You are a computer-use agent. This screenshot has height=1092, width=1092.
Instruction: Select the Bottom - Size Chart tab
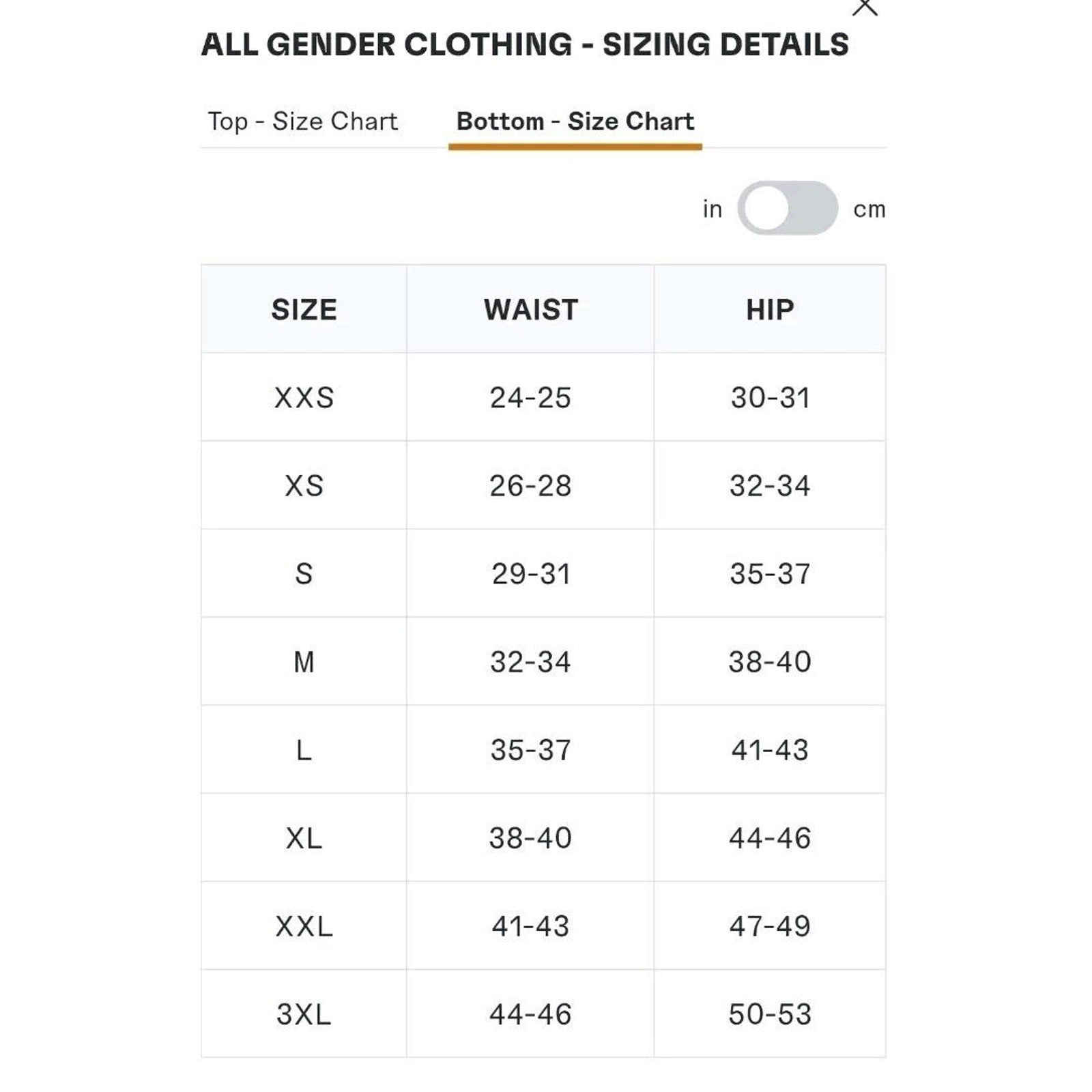point(575,121)
